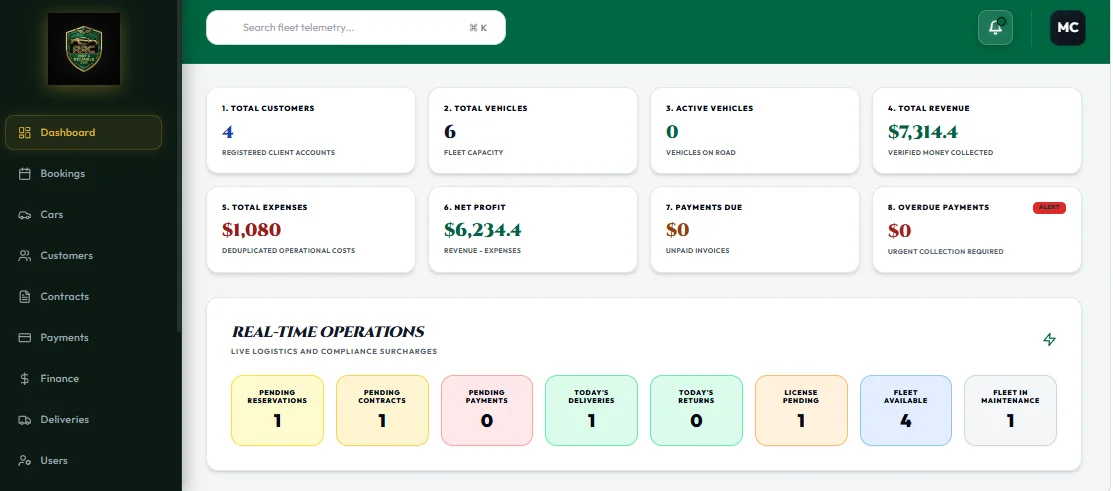Click 'Verified money collected' caption
Viewport: 1113px width, 491px height.
941,153
